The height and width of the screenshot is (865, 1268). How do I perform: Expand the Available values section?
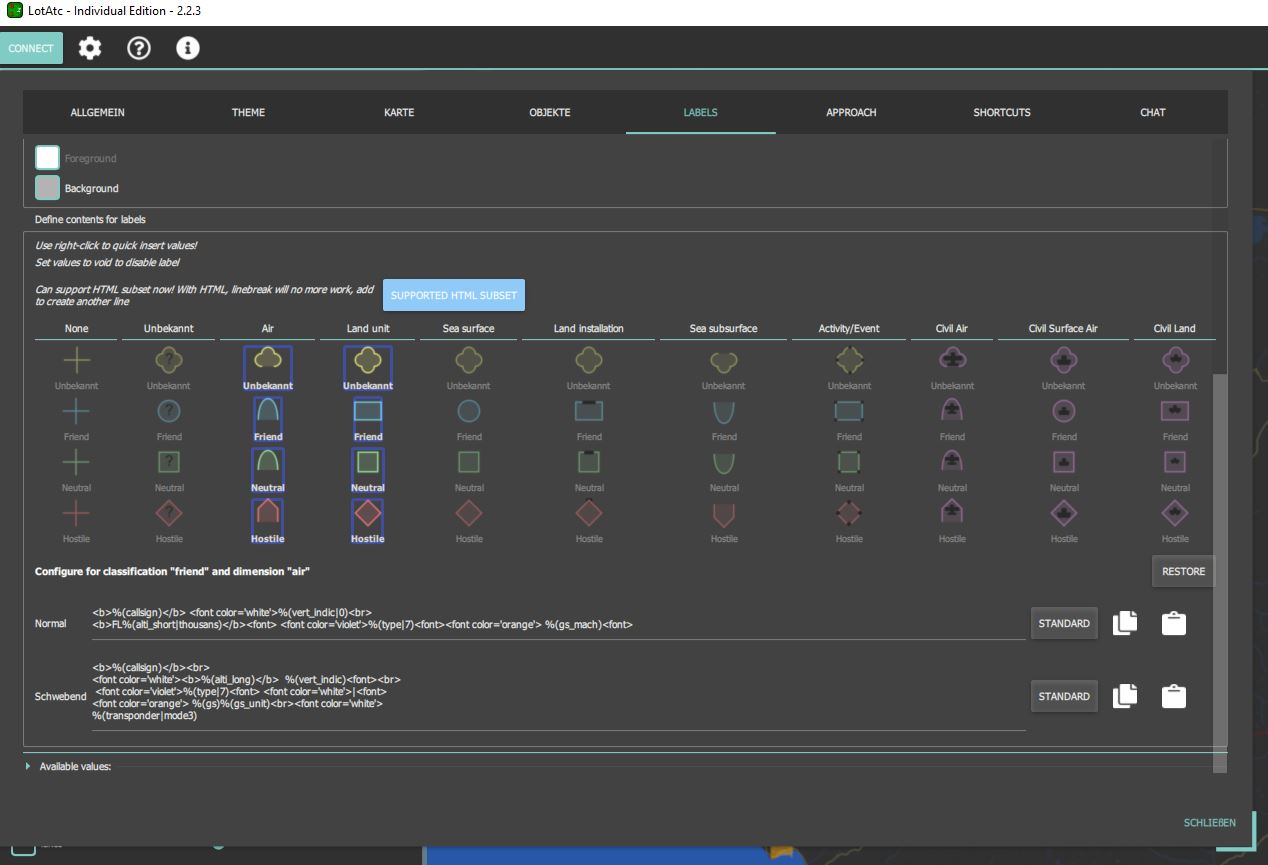27,767
